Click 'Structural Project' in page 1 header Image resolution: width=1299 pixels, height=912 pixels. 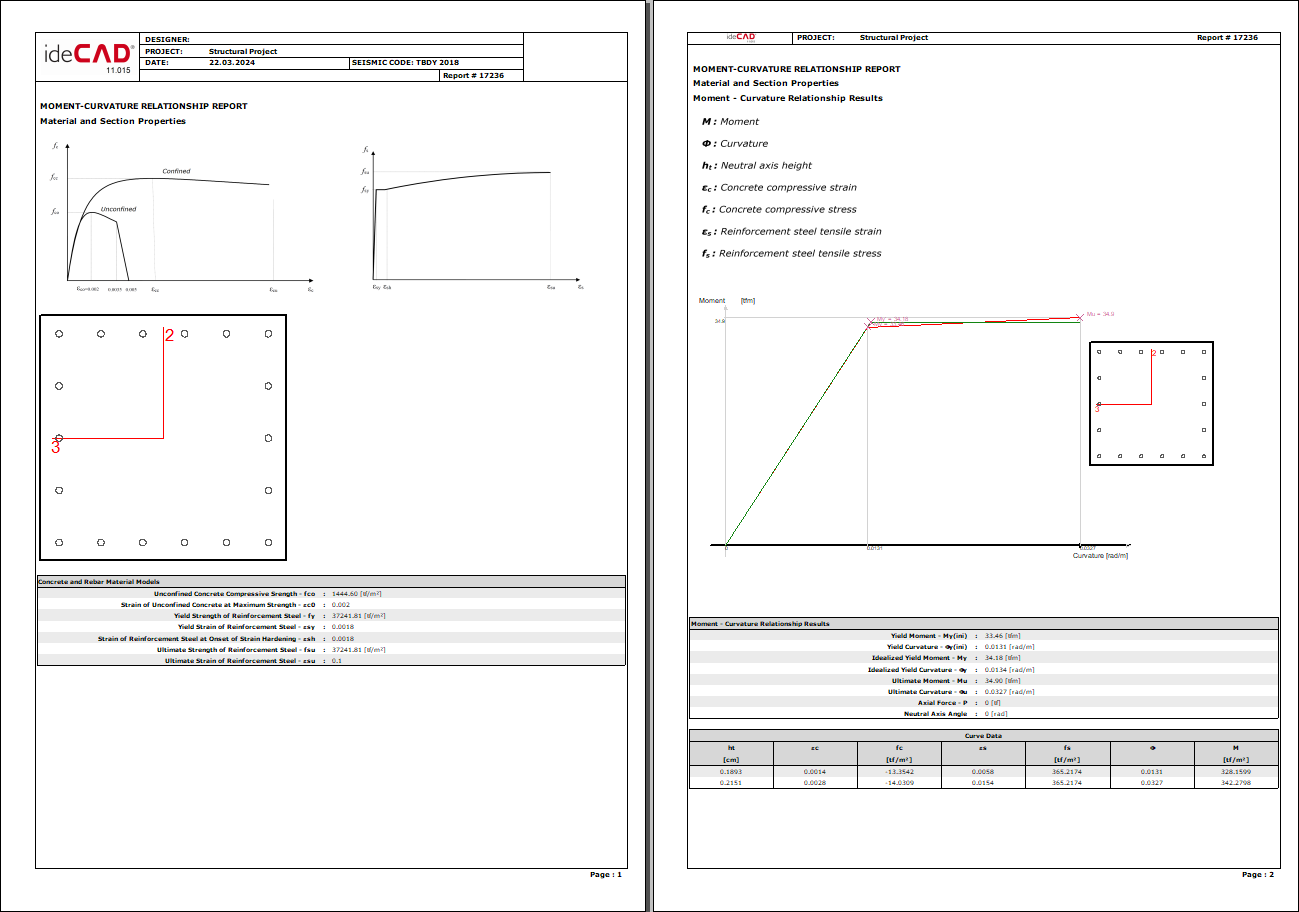click(x=243, y=51)
